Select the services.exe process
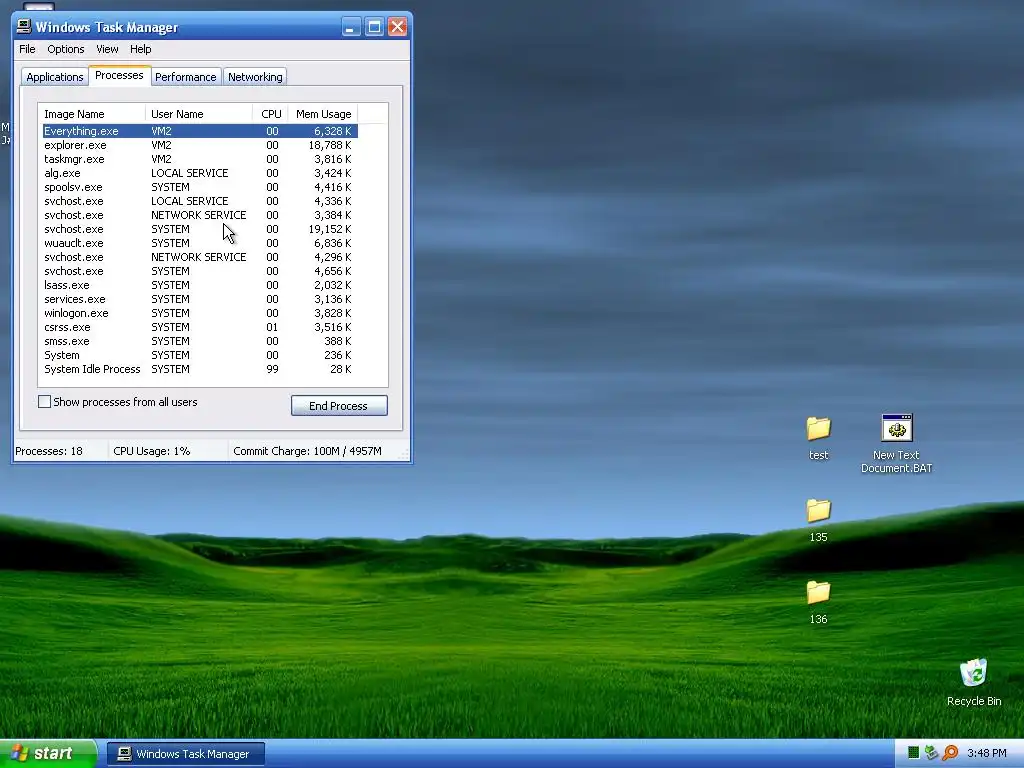Viewport: 1024px width, 768px height. (200, 299)
